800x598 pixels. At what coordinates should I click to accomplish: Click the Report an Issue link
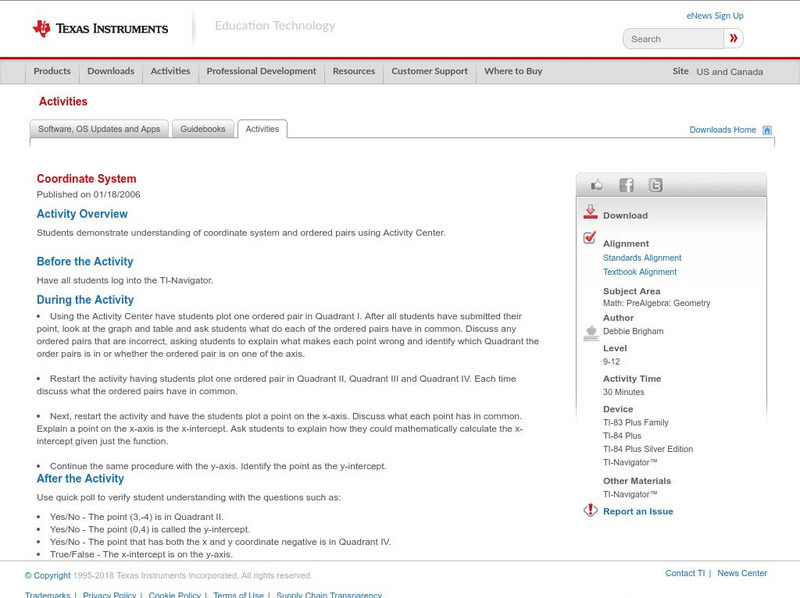[638, 511]
